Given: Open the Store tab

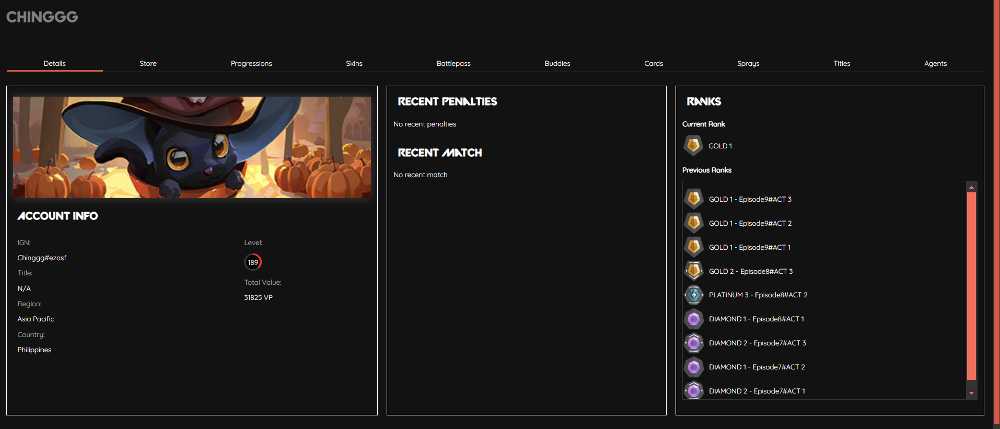Looking at the screenshot, I should (x=148, y=64).
